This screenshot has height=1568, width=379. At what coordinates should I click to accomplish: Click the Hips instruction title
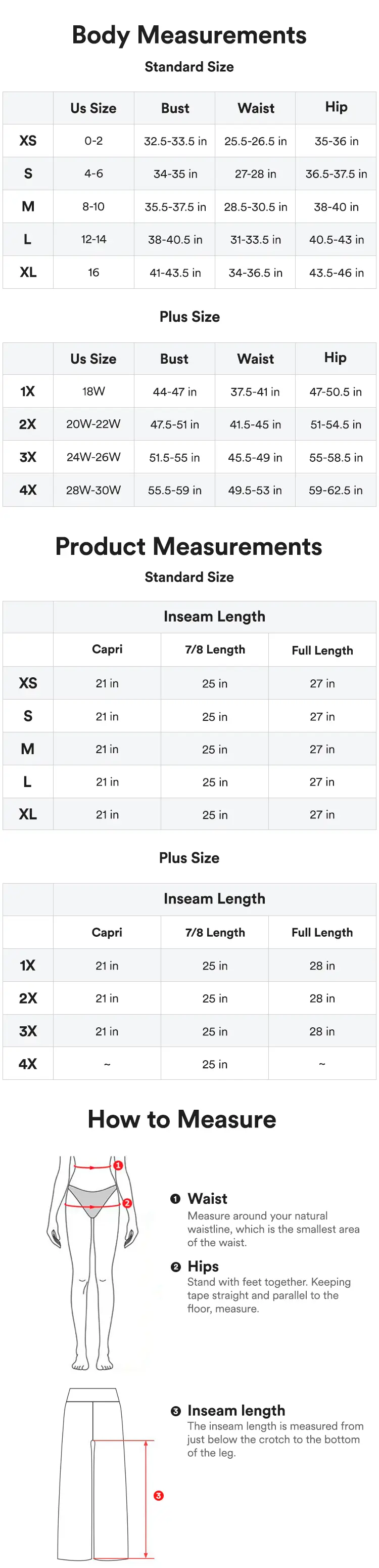point(203,1267)
